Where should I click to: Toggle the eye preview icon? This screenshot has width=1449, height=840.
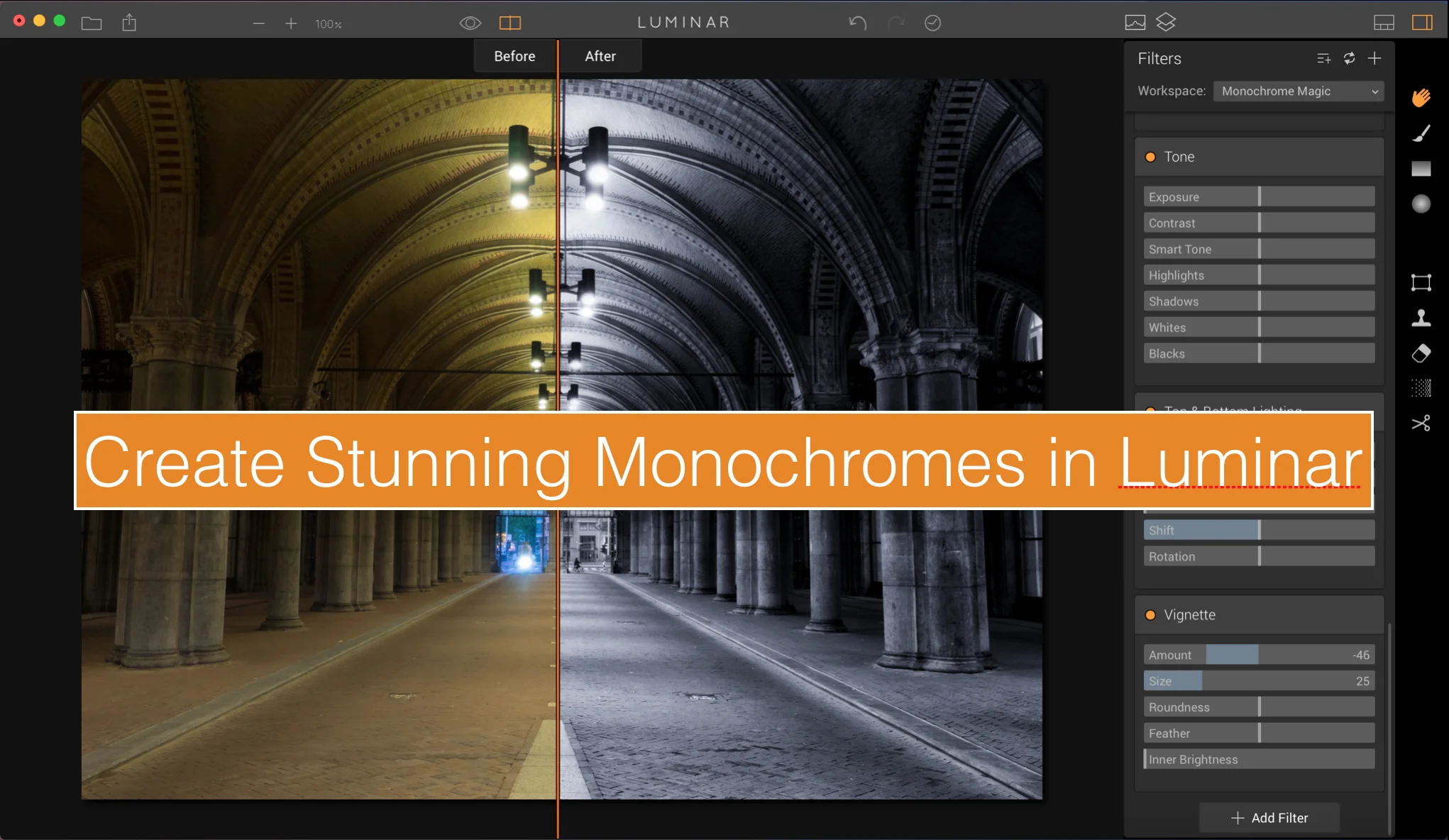click(x=470, y=23)
